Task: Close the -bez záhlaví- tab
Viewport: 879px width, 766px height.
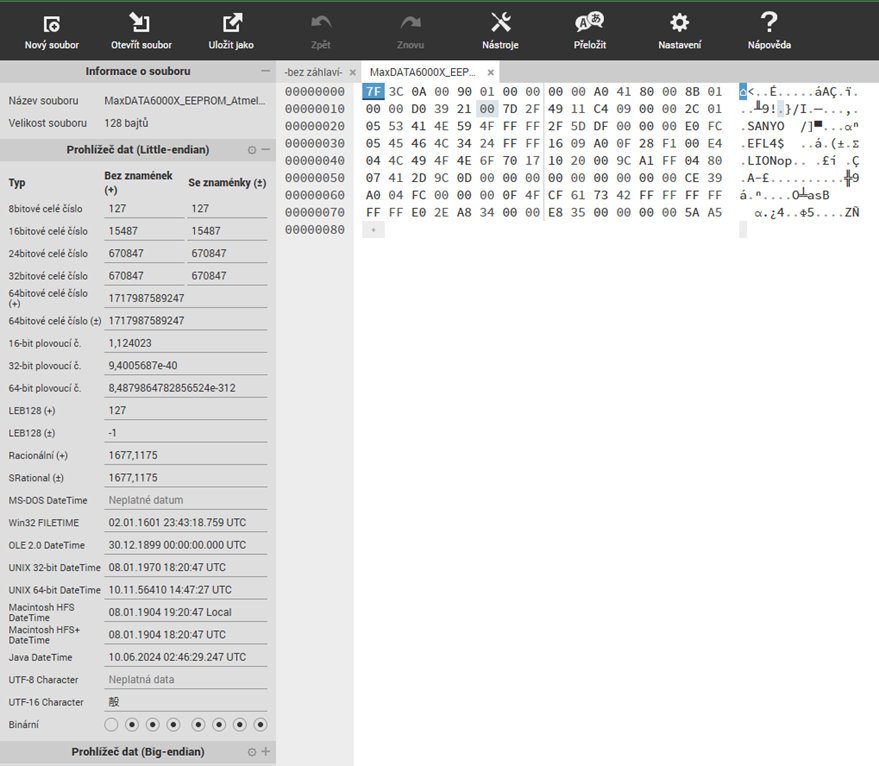Action: pyautogui.click(x=353, y=72)
